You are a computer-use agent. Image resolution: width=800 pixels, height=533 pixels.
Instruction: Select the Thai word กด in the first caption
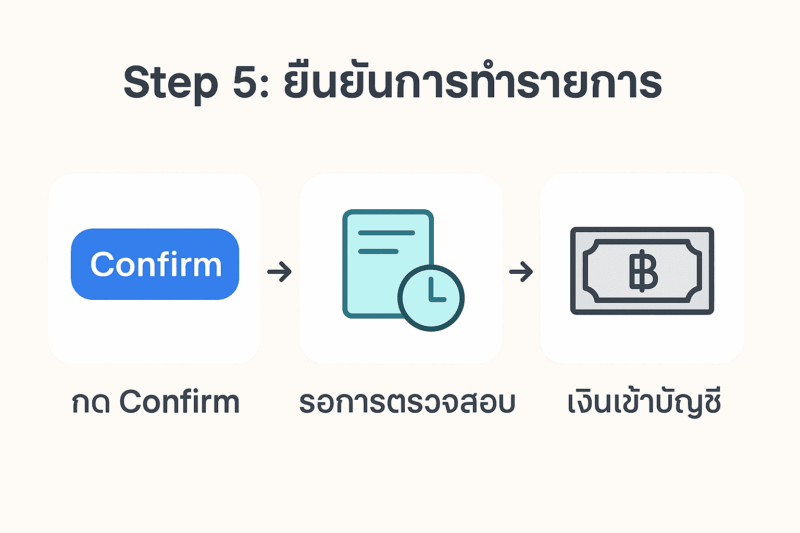[90, 402]
